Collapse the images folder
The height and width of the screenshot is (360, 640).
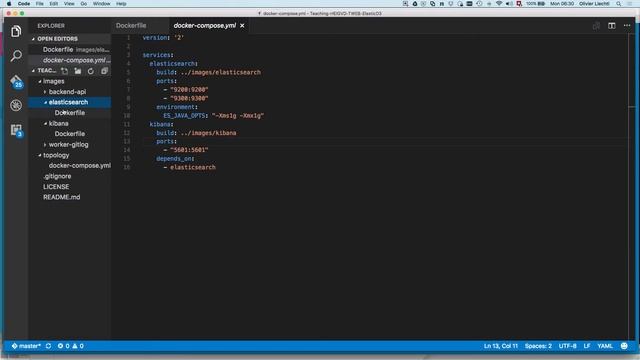(x=40, y=81)
